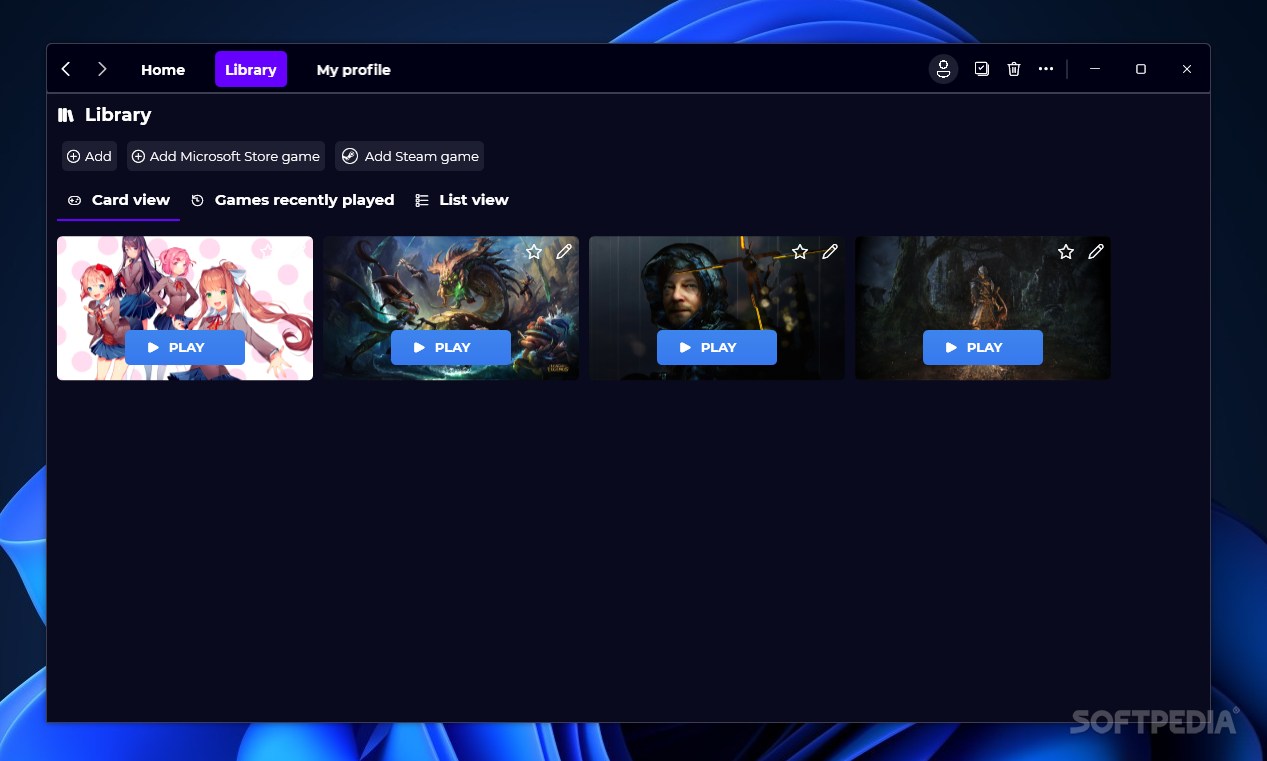
Task: Play the hooded man game card
Action: [717, 347]
